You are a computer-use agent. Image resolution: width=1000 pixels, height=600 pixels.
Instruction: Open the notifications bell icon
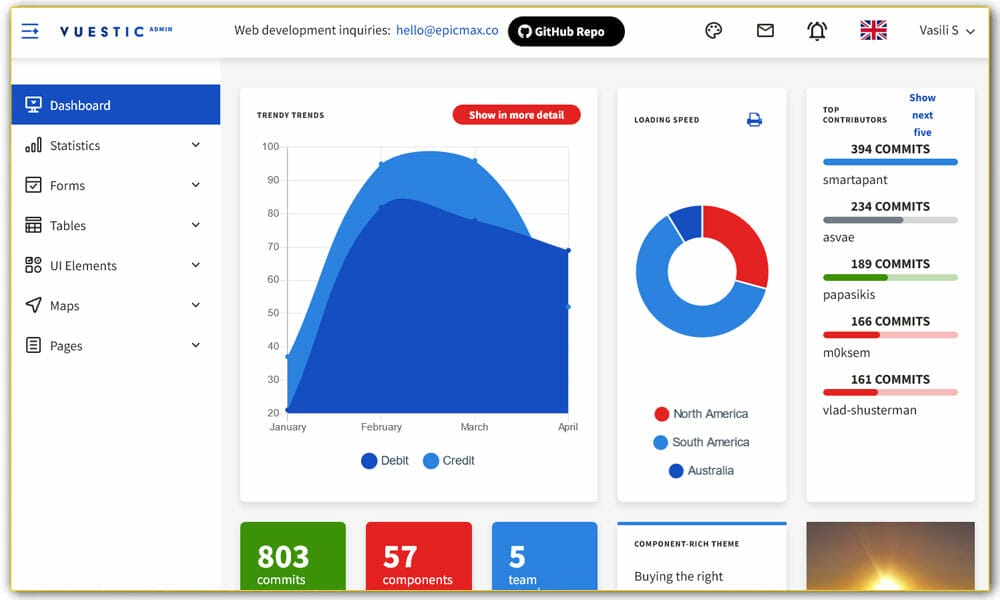(x=817, y=31)
